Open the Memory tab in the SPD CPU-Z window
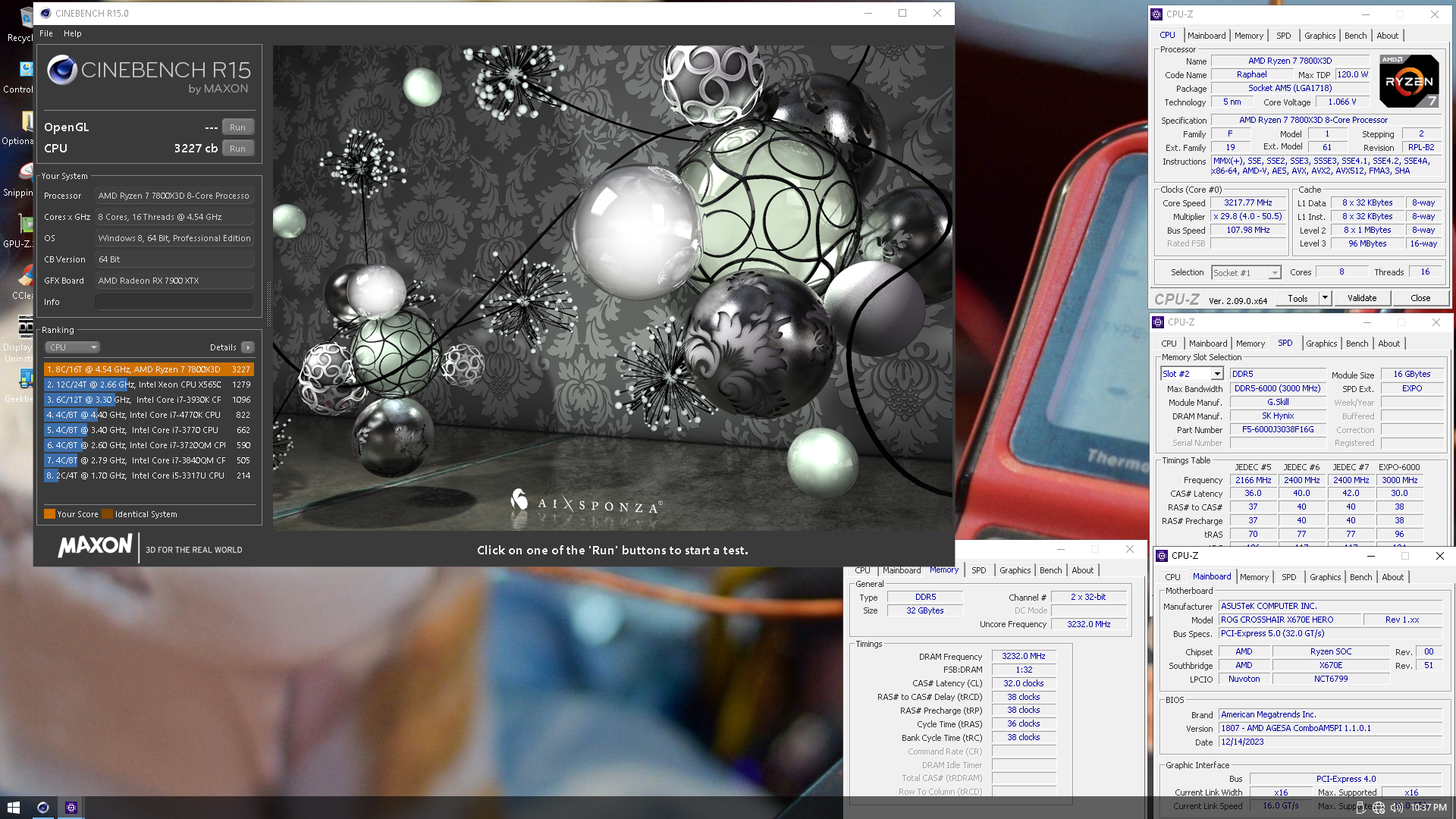The width and height of the screenshot is (1456, 819). tap(1250, 344)
